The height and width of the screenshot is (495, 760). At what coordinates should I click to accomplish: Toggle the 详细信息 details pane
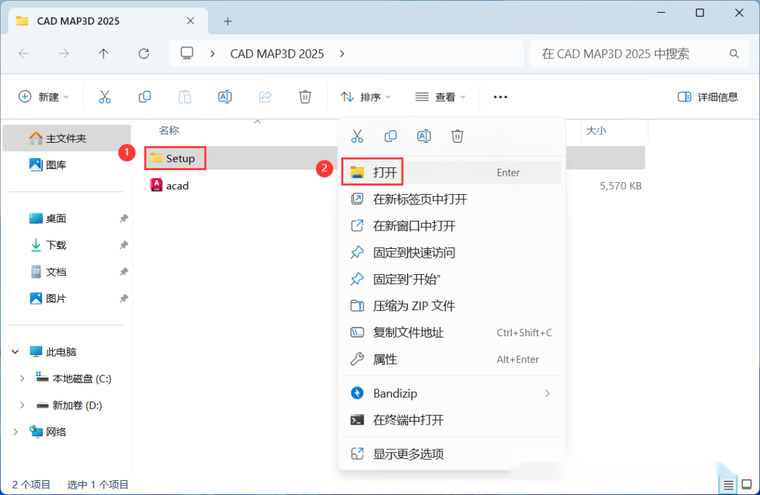(708, 97)
